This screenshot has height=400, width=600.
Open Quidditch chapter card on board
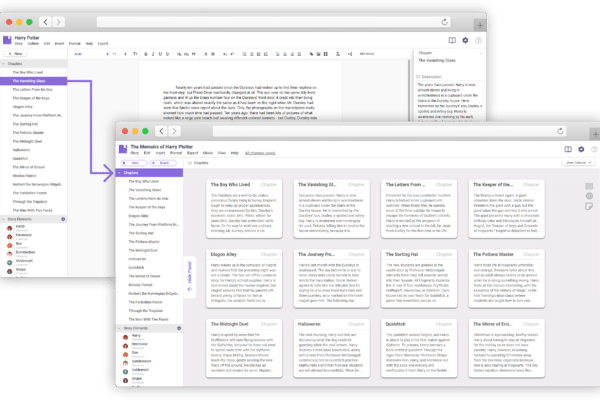tap(419, 348)
